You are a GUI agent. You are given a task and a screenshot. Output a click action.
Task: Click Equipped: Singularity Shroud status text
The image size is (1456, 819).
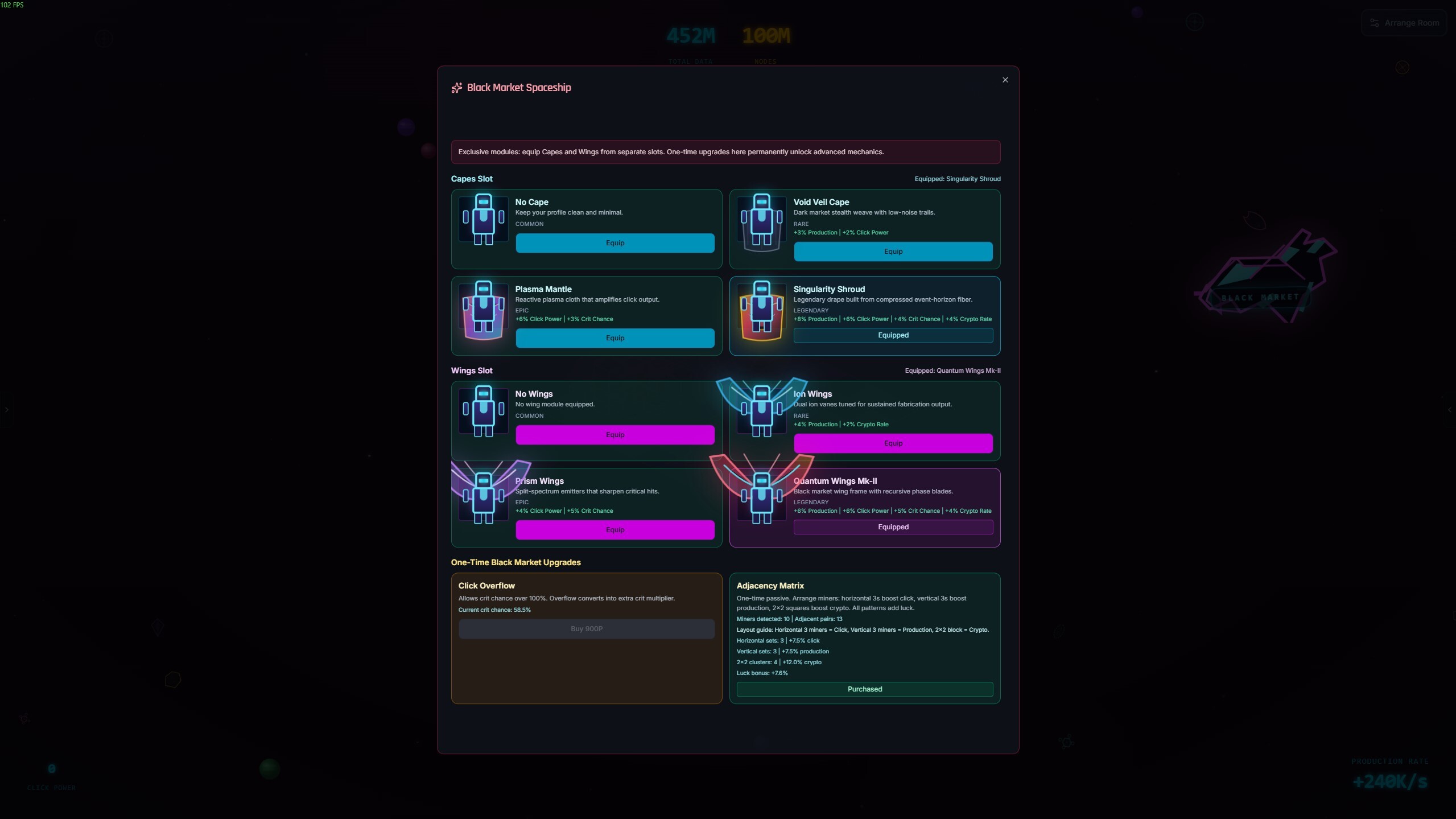pyautogui.click(x=958, y=179)
